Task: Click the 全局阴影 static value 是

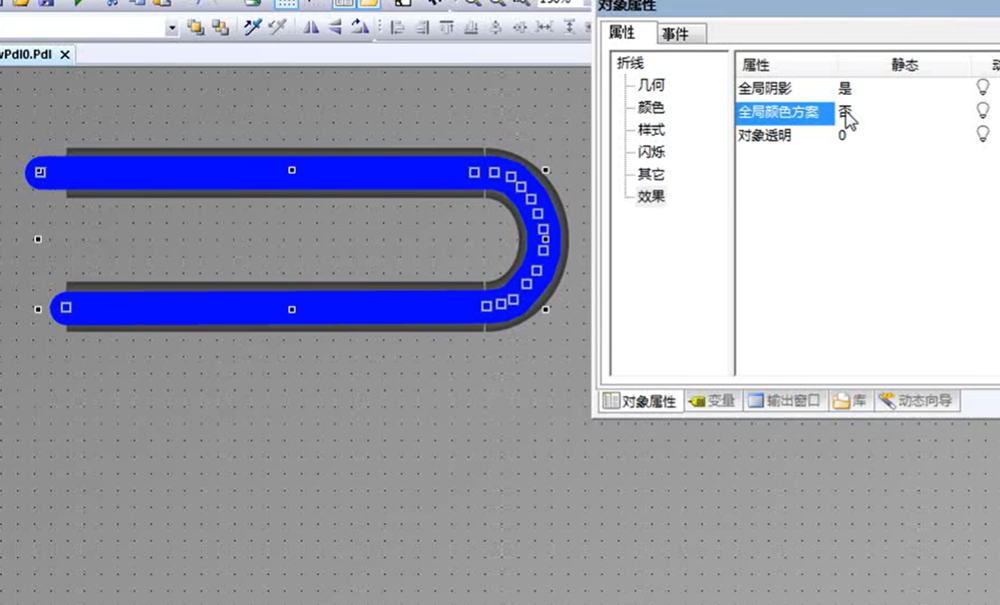Action: (846, 89)
